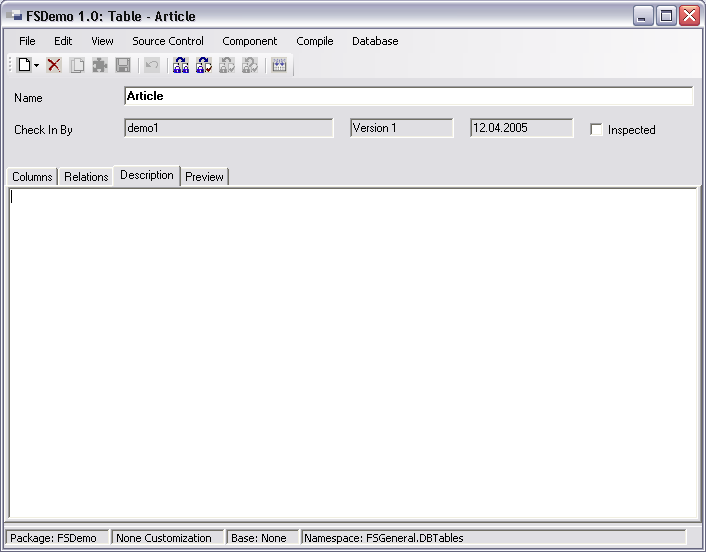Click the Name field containing Article
This screenshot has width=706, height=552.
click(408, 96)
